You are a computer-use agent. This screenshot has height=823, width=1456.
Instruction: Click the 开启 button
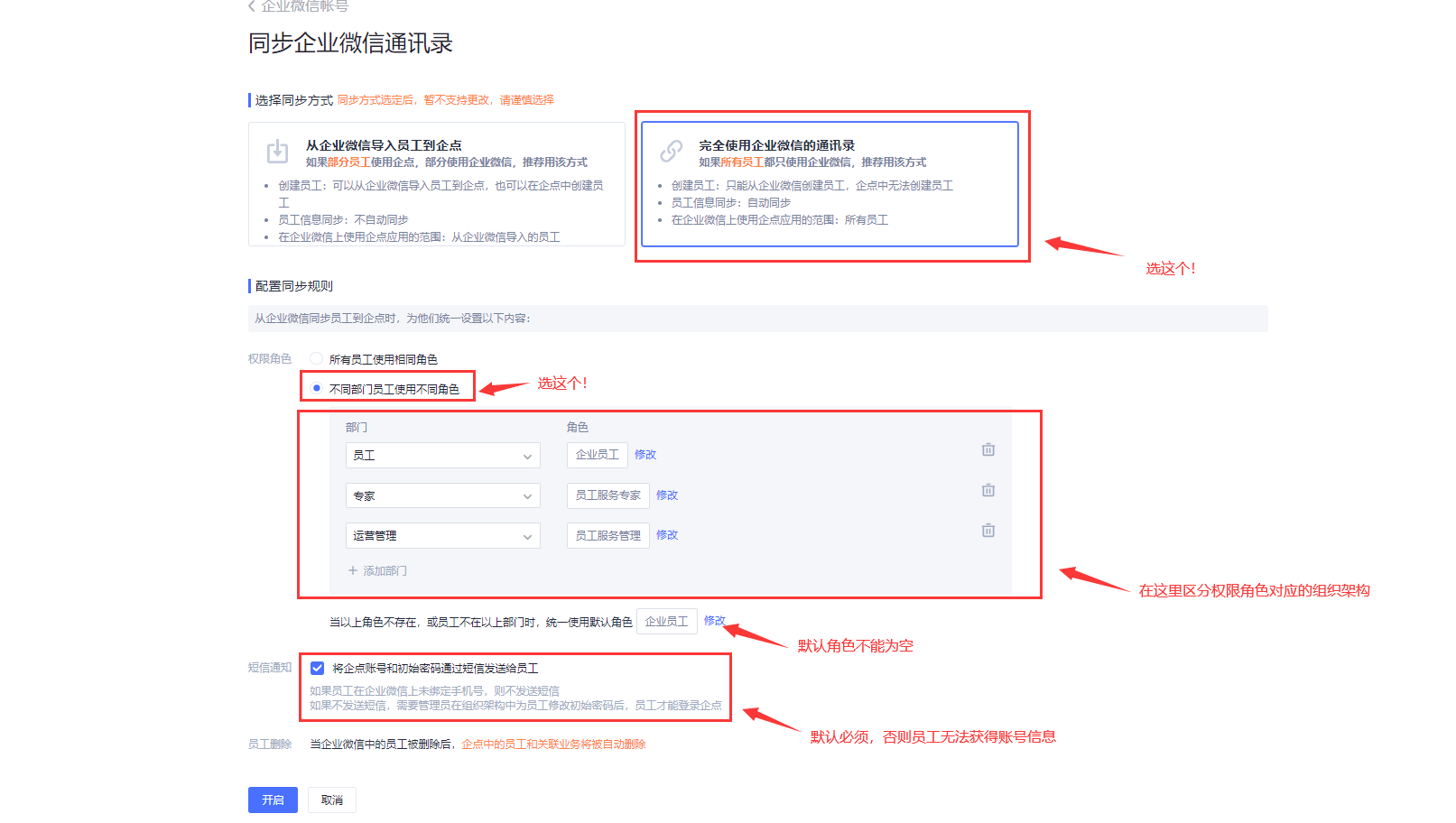pyautogui.click(x=273, y=800)
